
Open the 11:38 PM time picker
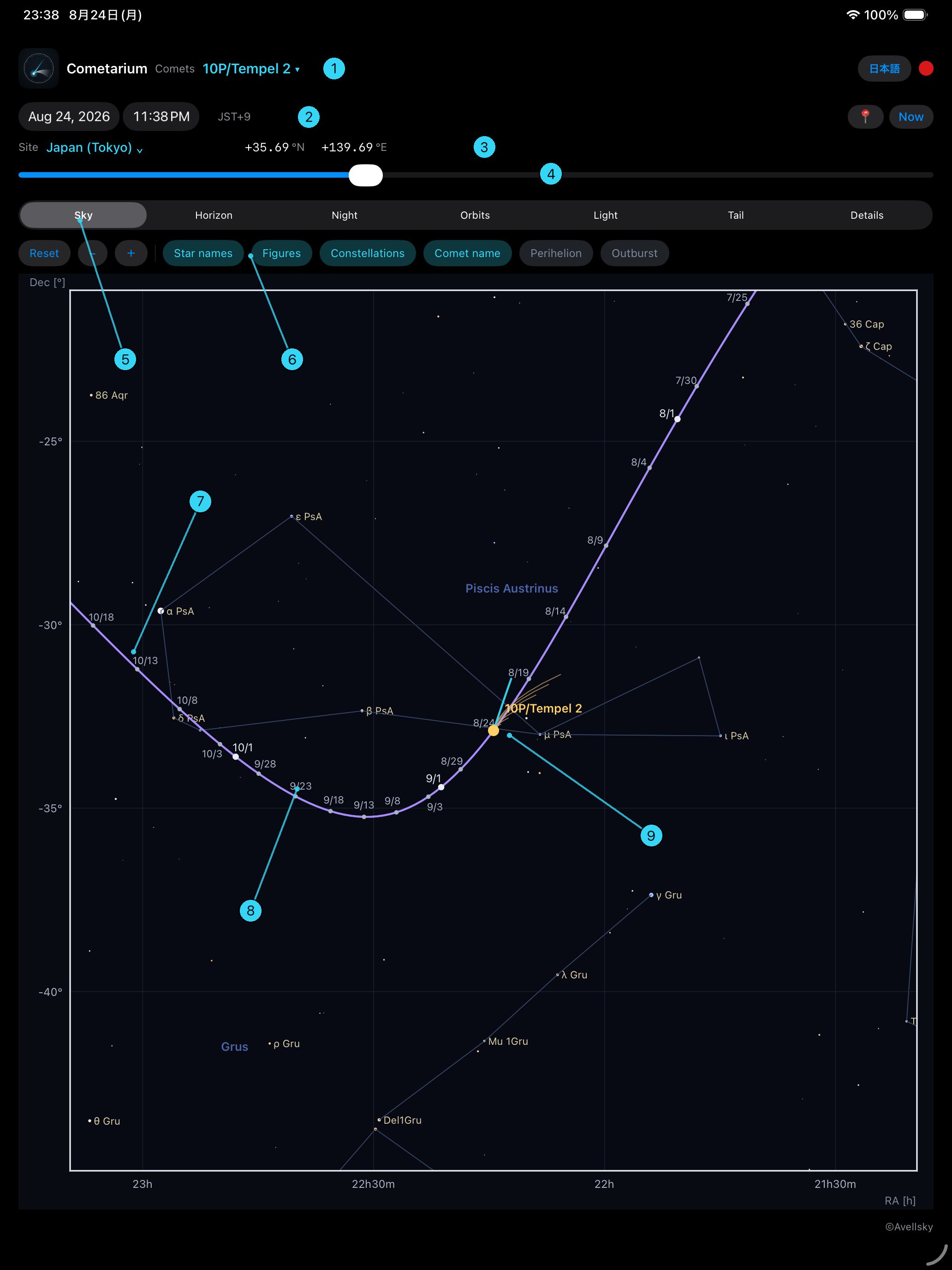pyautogui.click(x=161, y=117)
